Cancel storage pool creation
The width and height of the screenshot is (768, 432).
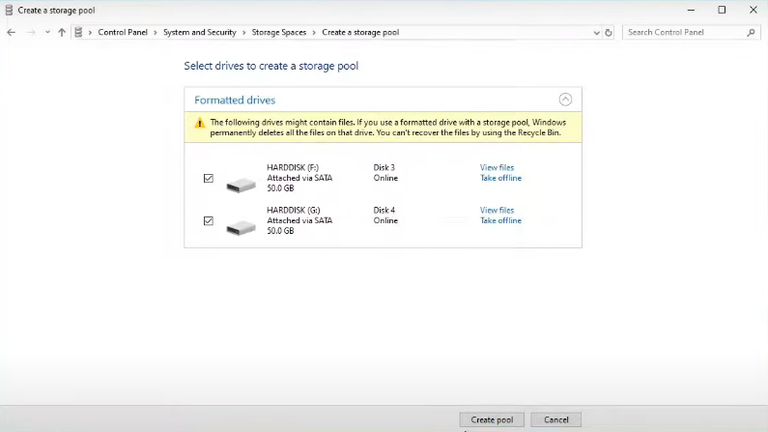click(x=556, y=420)
